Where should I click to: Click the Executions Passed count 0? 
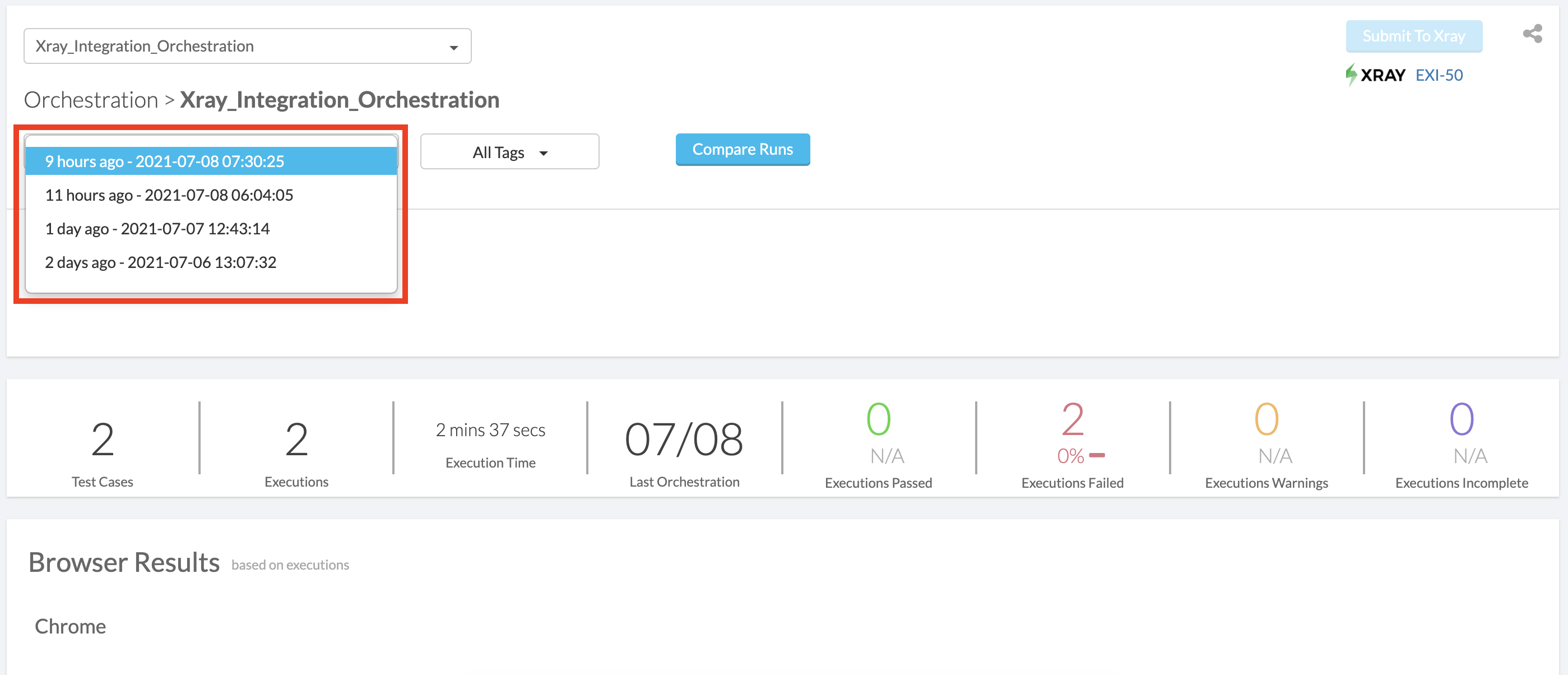point(878,419)
